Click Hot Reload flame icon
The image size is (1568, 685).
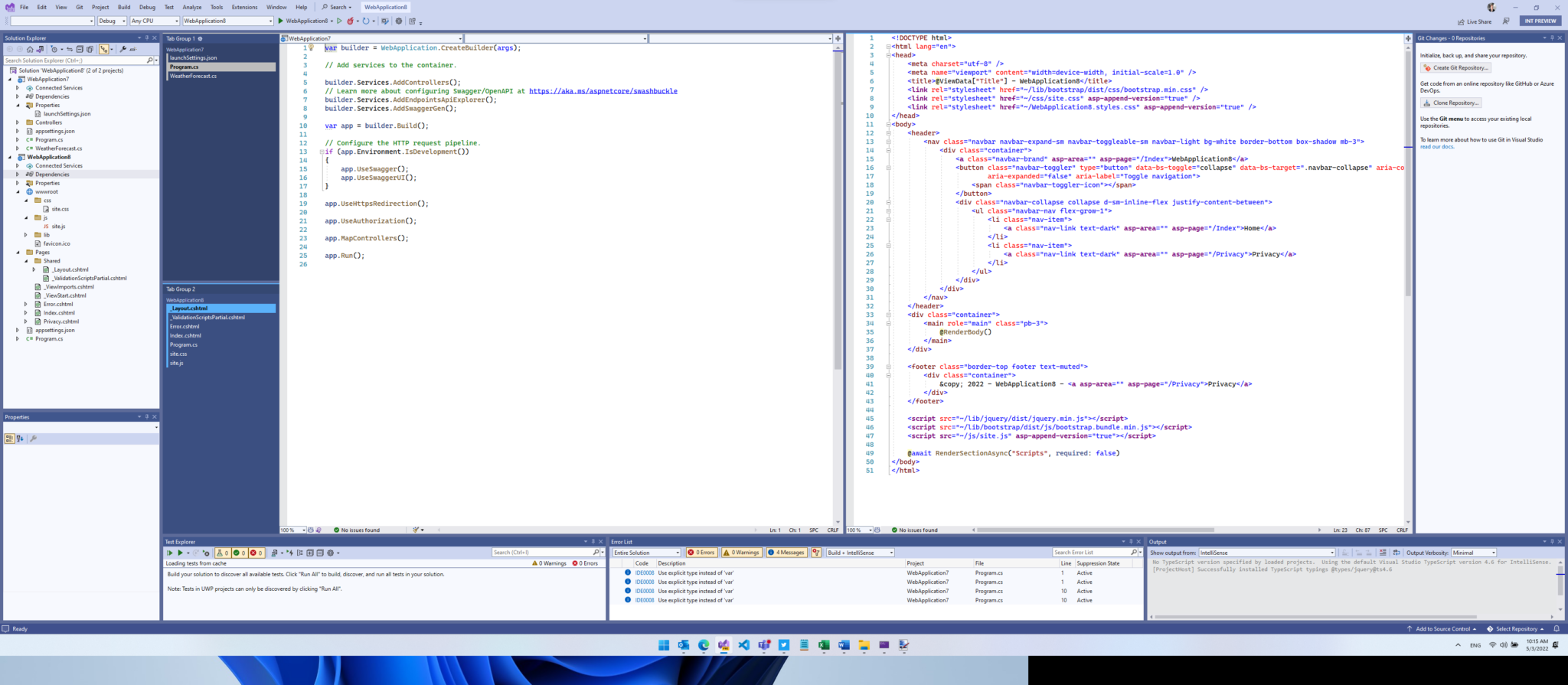(x=351, y=21)
